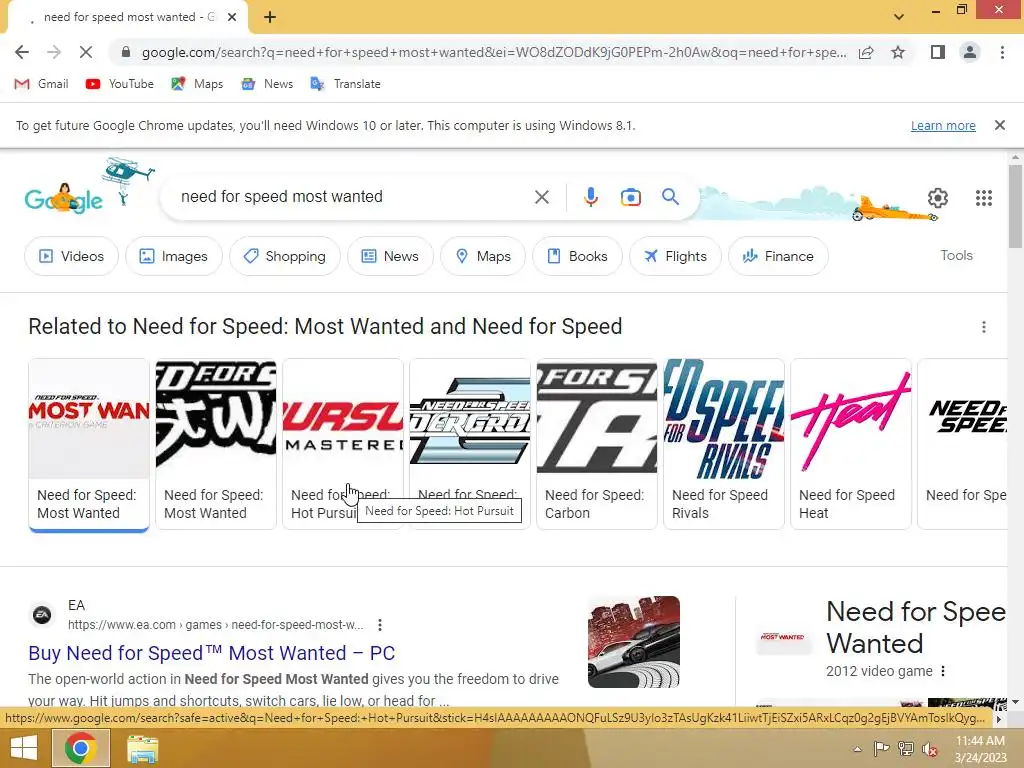Open the Need for Speed Underground card
Screen dimensions: 1024x768
point(470,444)
